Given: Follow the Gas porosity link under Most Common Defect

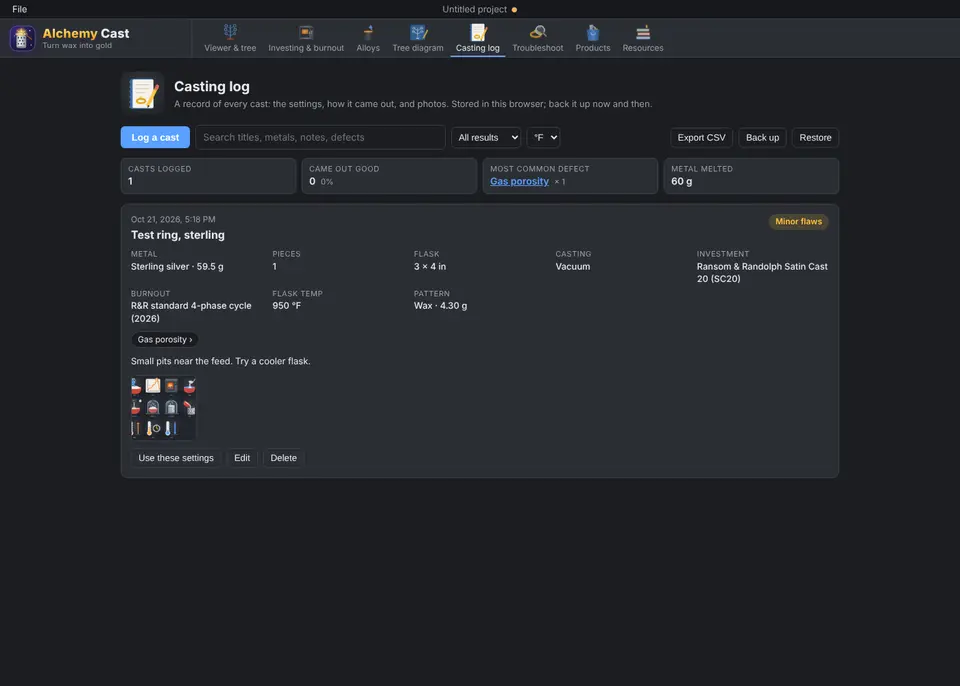Looking at the screenshot, I should tap(519, 181).
